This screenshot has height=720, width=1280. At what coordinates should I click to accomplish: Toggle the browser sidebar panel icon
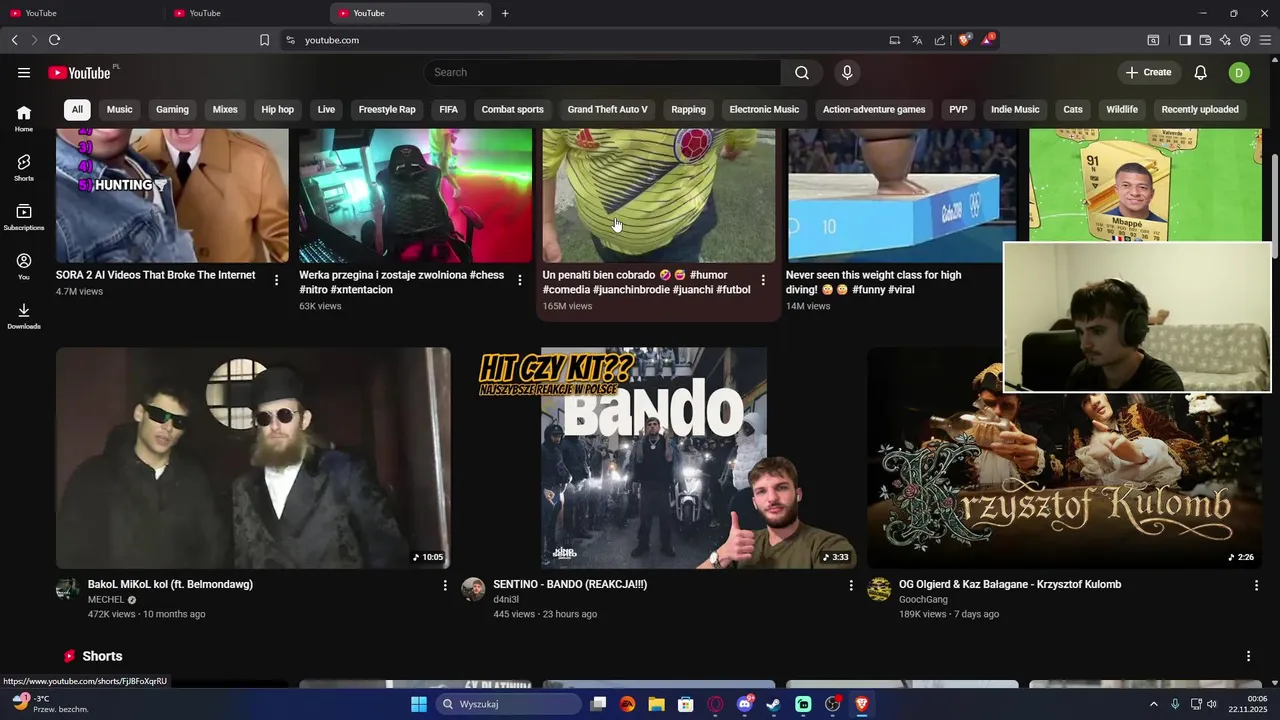(x=1185, y=40)
